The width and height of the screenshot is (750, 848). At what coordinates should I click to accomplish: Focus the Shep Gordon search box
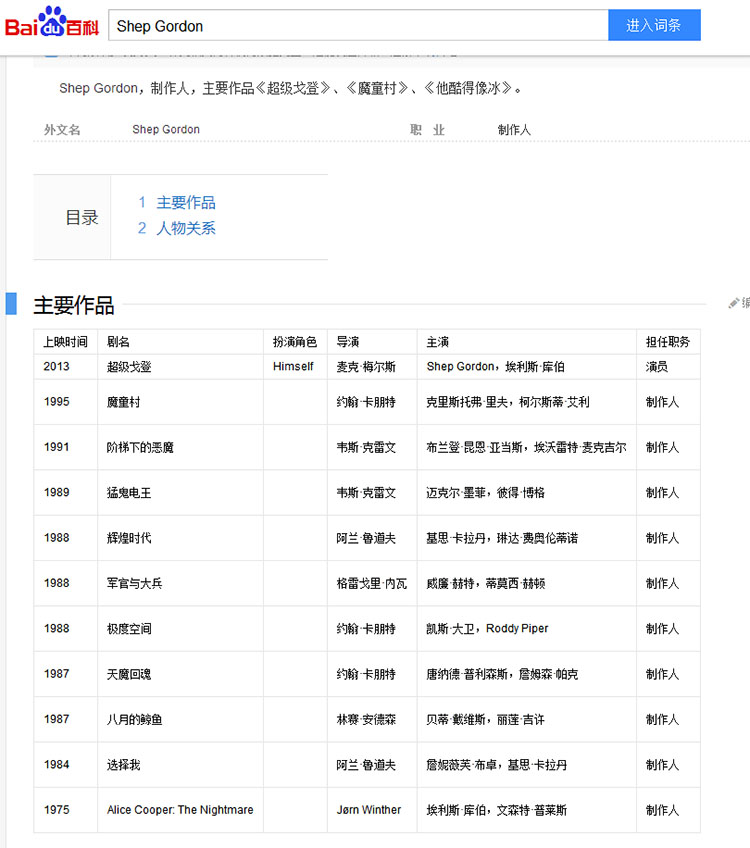pos(358,25)
